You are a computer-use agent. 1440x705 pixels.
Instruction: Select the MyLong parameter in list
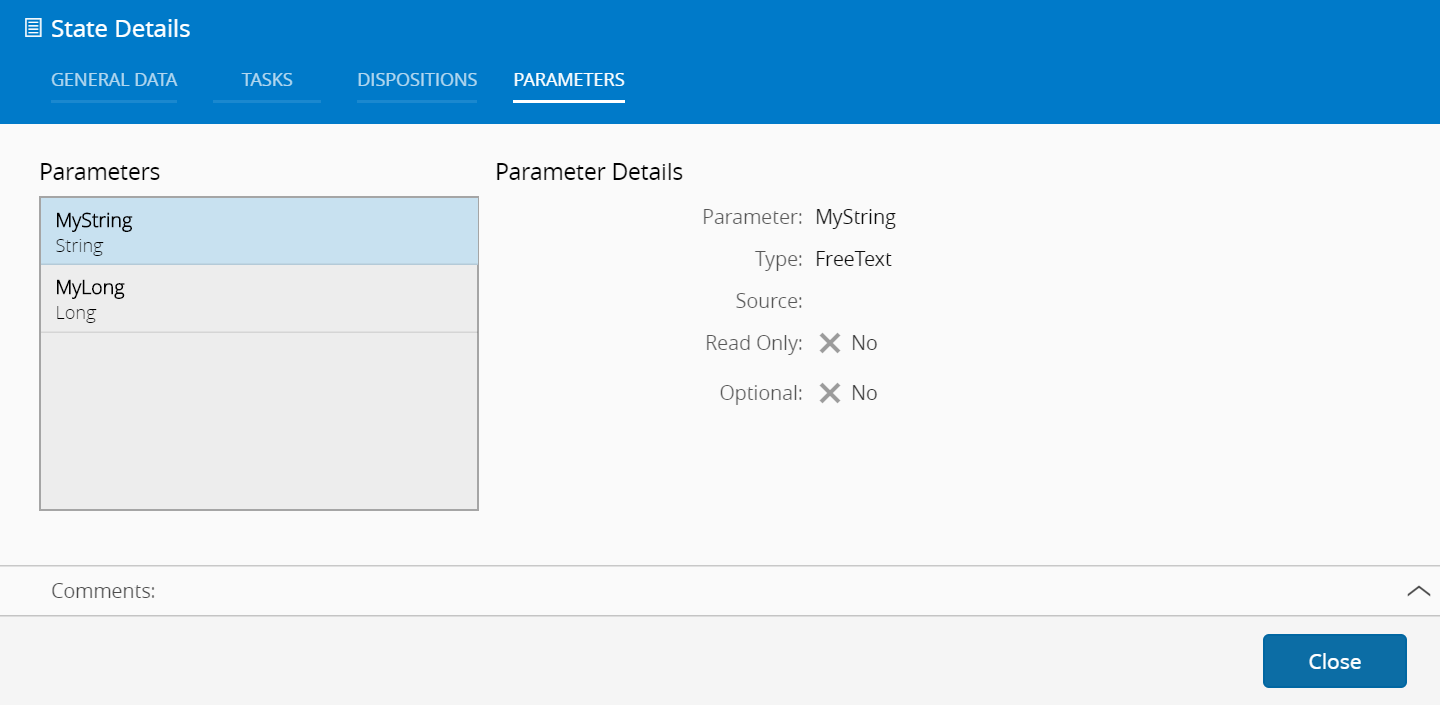tap(259, 298)
